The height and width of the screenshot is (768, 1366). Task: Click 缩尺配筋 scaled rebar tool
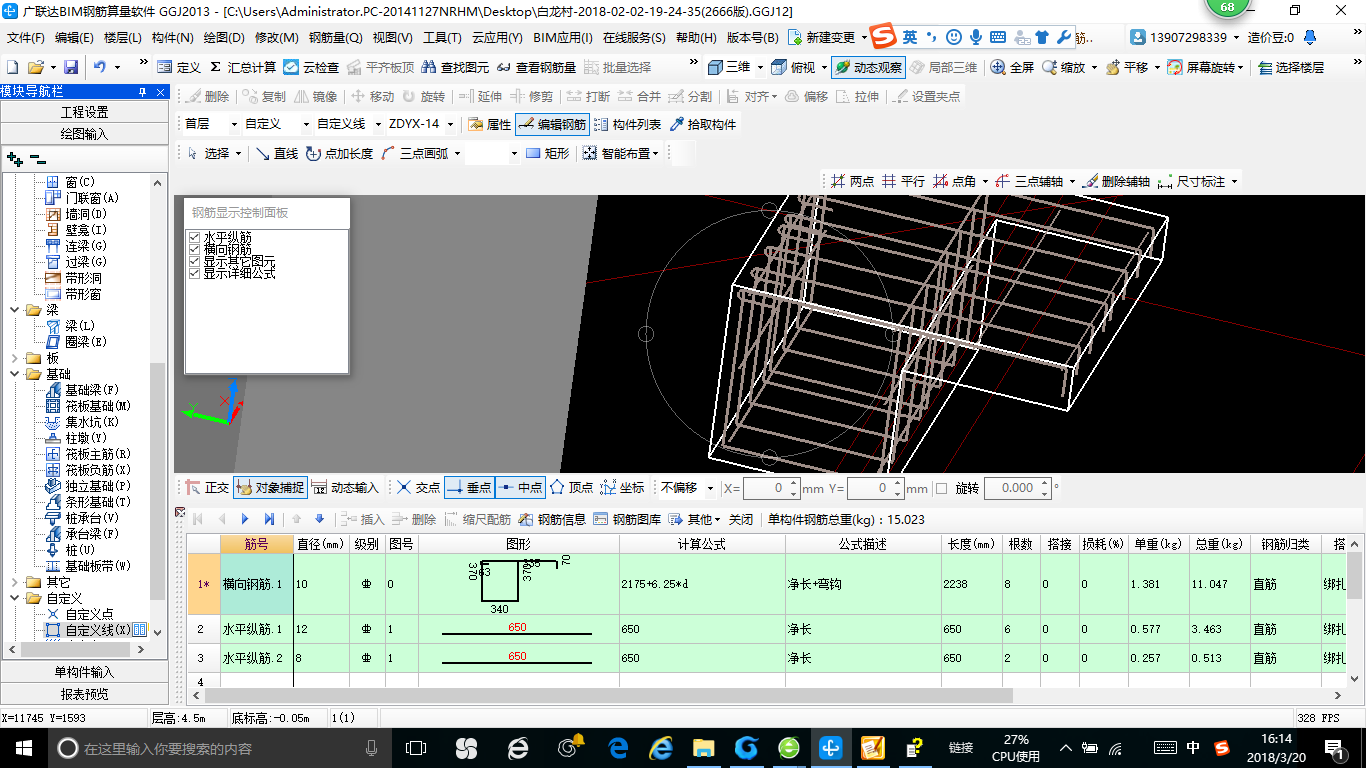(477, 519)
